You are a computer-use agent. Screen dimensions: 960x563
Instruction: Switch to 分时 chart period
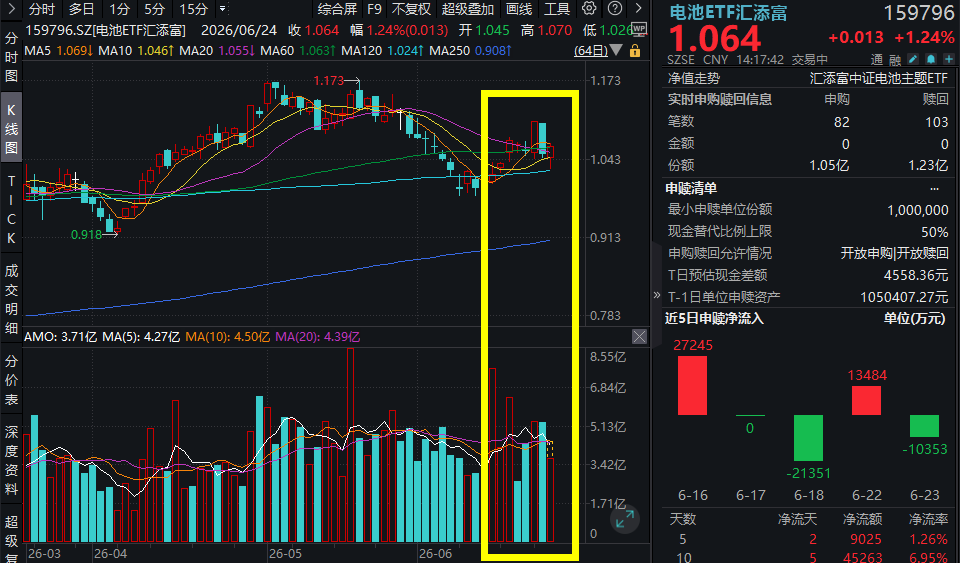pos(42,9)
